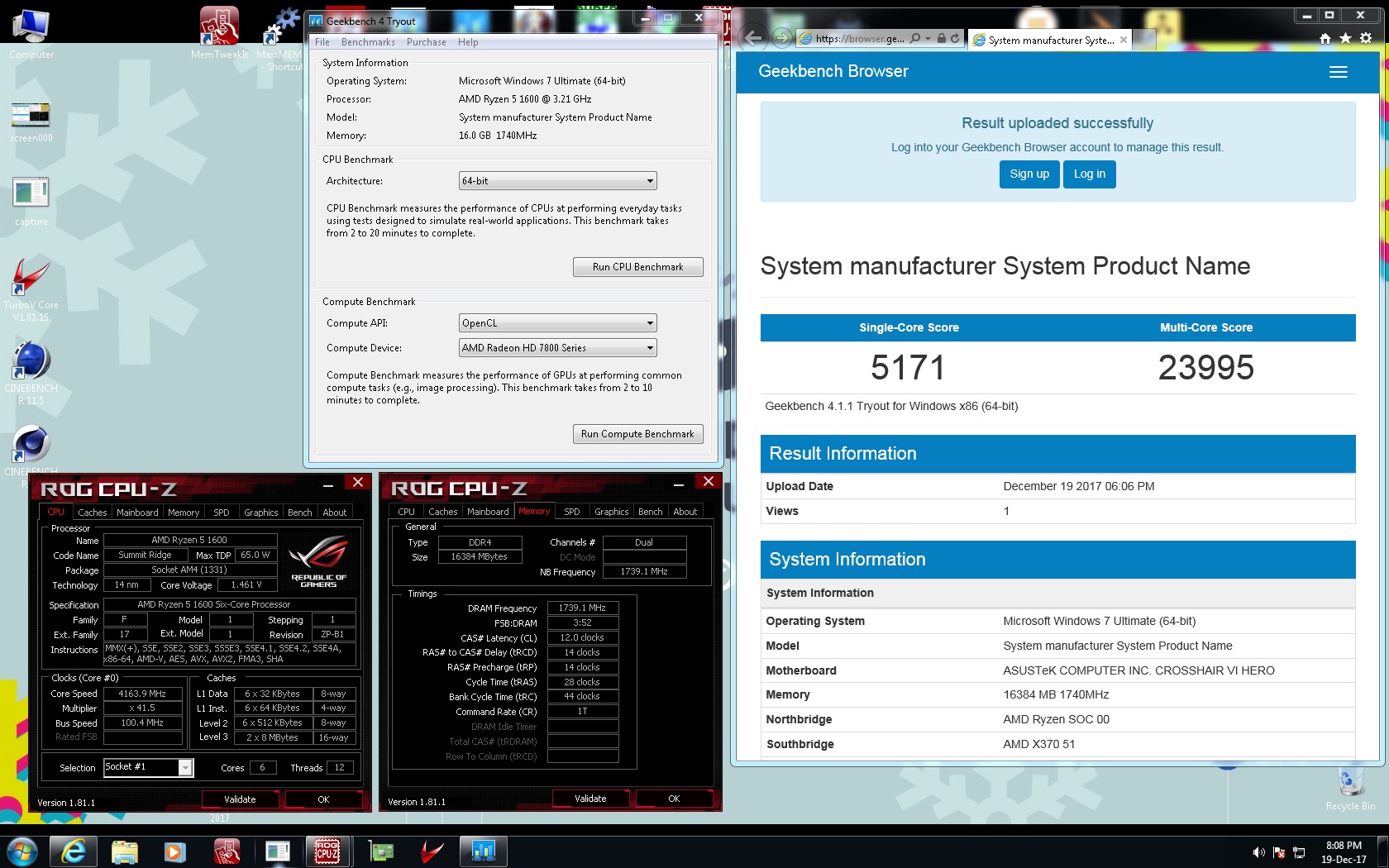This screenshot has height=868, width=1389.
Task: Click the green graphics card taskbar icon
Action: tap(381, 851)
